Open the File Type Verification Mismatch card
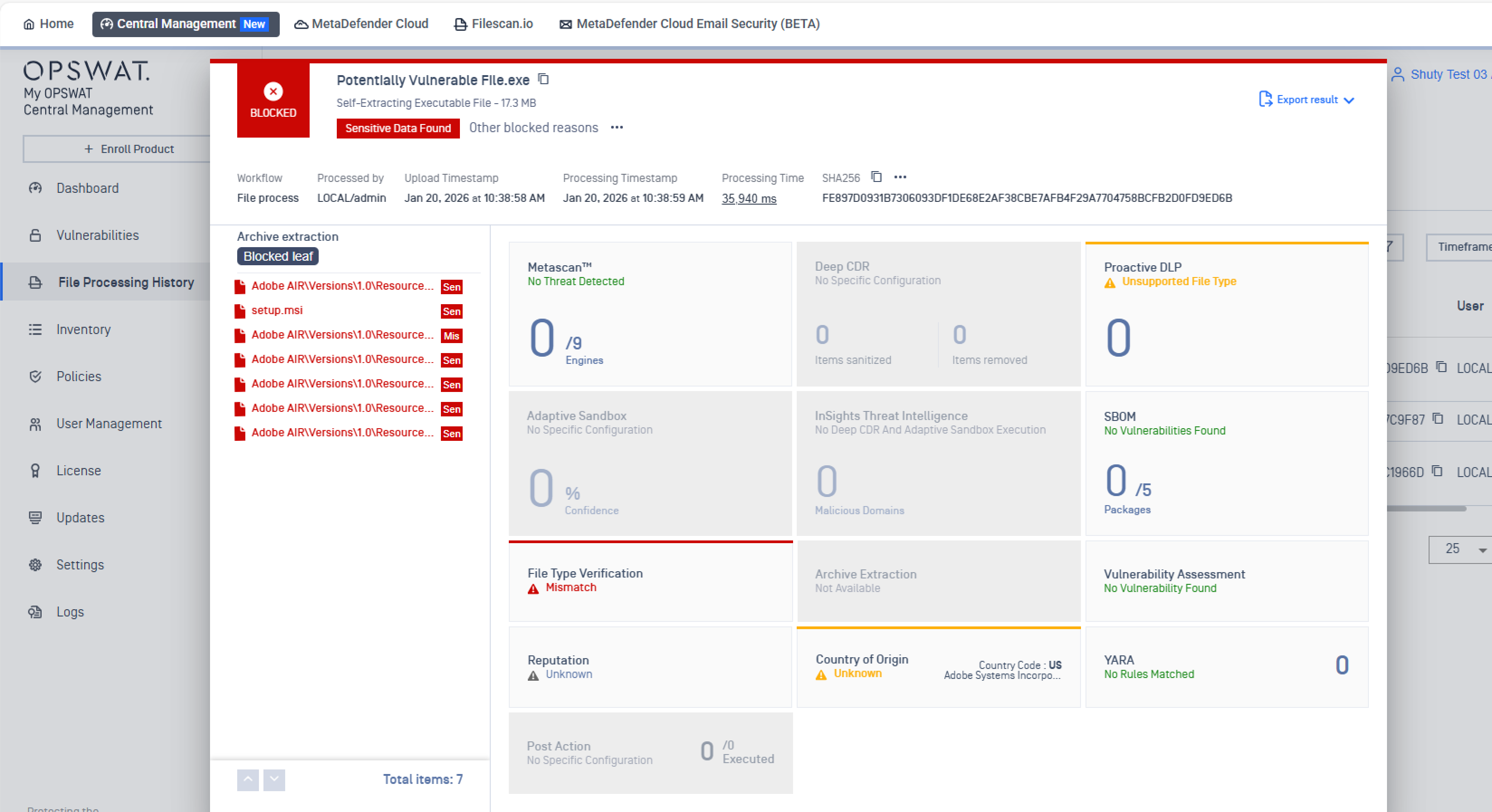 [650, 580]
